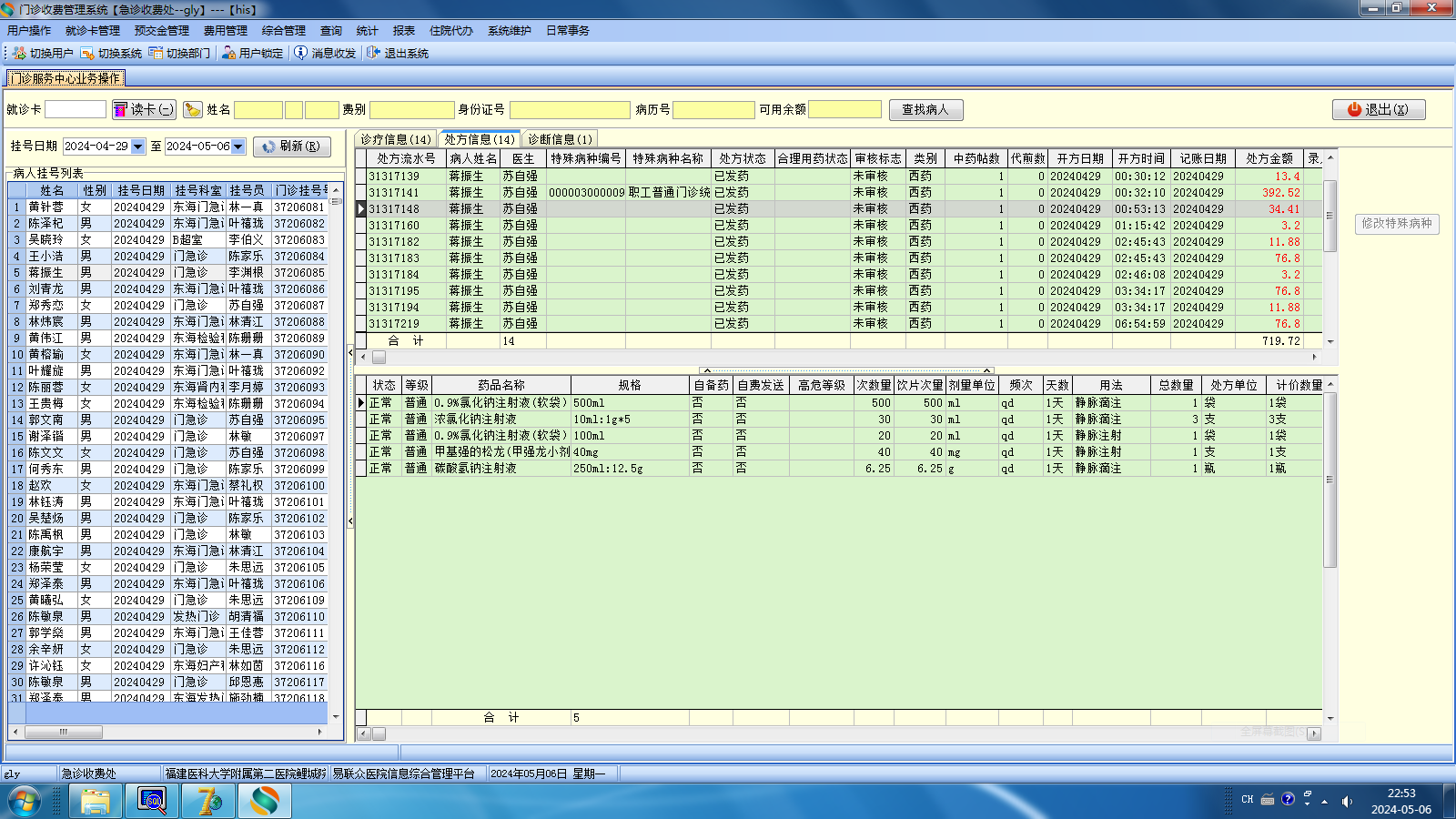Switch to the 诊断信息(1) tab

point(560,139)
